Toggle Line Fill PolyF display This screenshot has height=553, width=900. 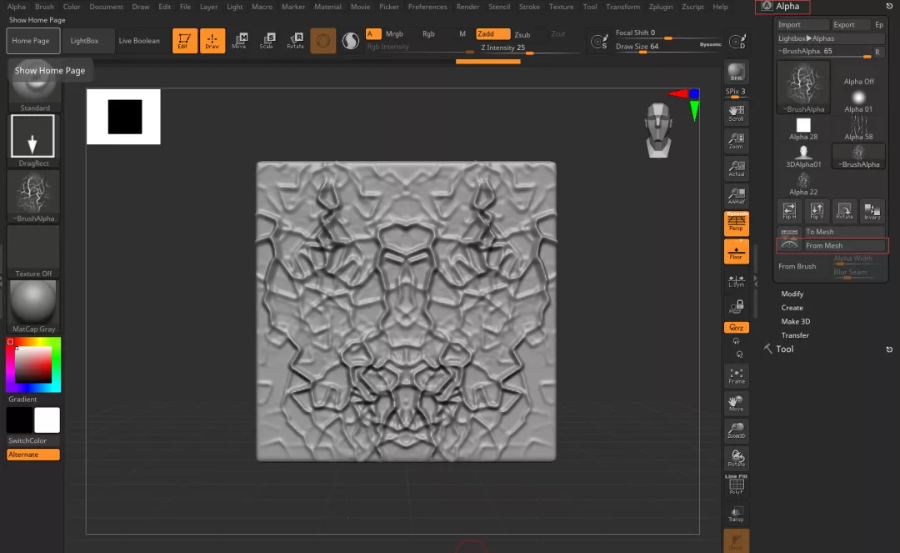[x=736, y=485]
